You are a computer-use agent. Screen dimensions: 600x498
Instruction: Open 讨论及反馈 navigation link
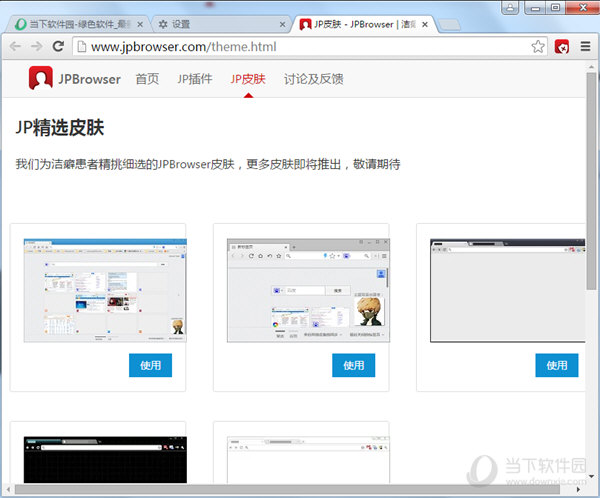point(313,79)
